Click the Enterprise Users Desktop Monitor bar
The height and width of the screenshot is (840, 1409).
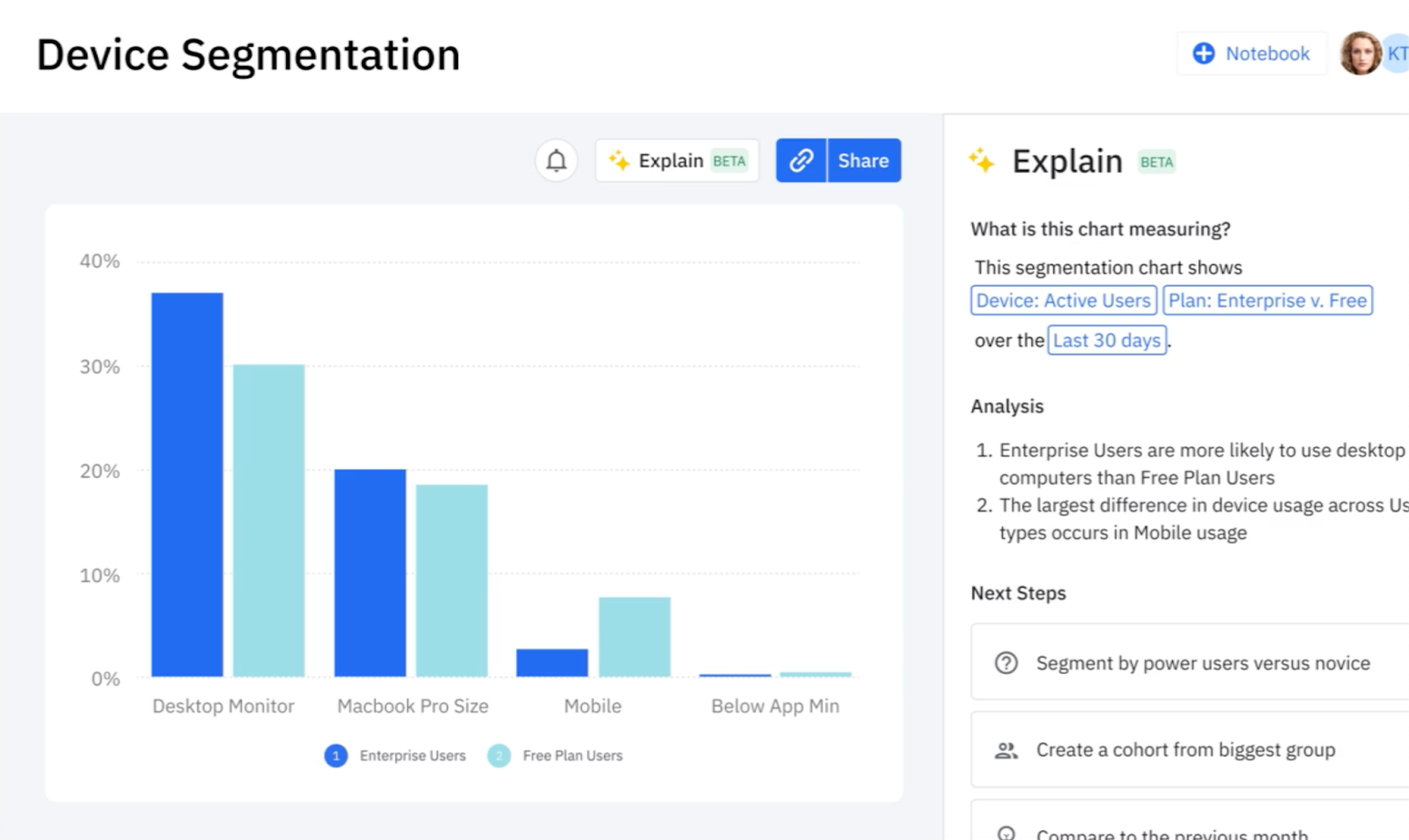click(x=187, y=484)
